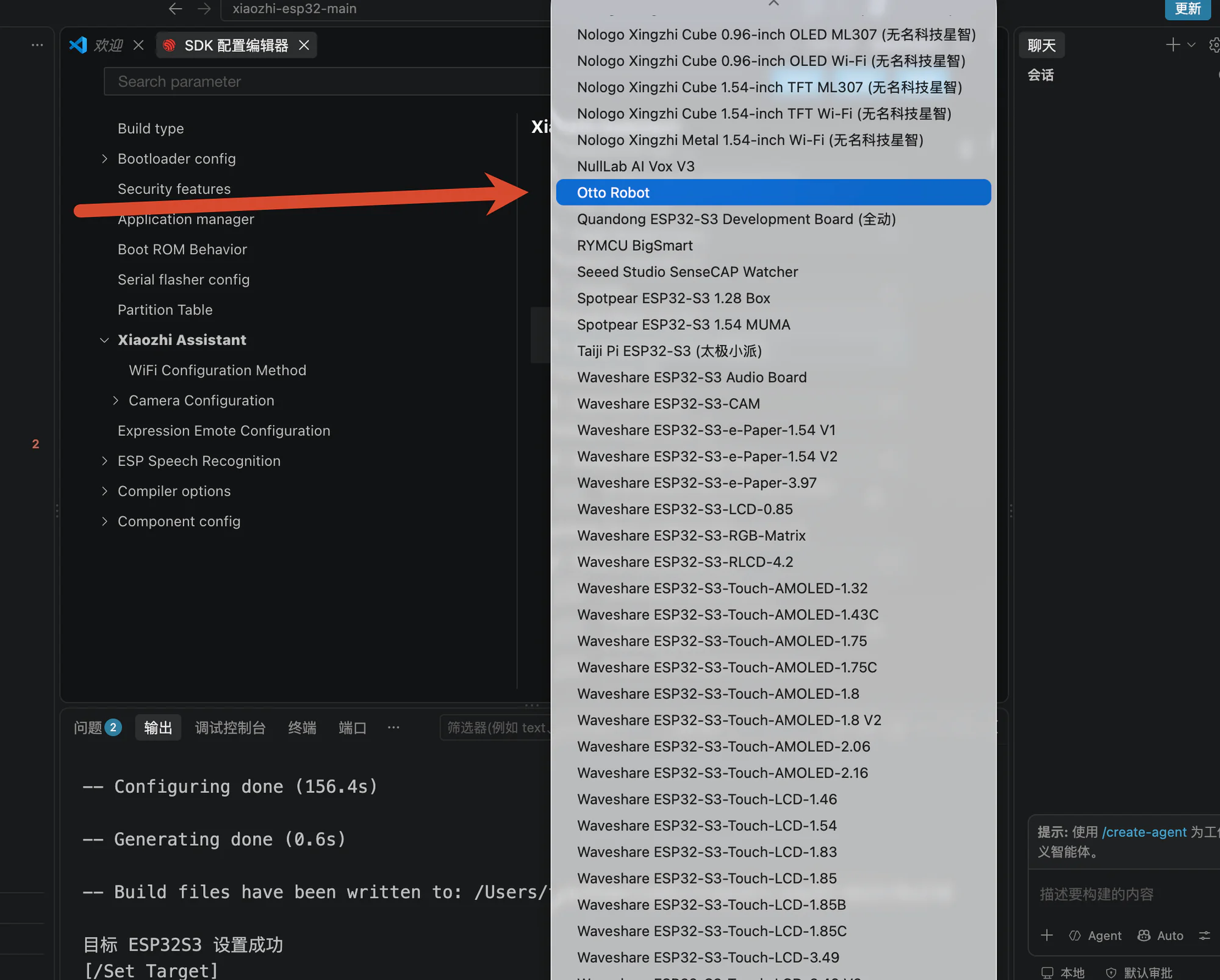
Task: Open Expression Emote Configuration item
Action: [223, 431]
